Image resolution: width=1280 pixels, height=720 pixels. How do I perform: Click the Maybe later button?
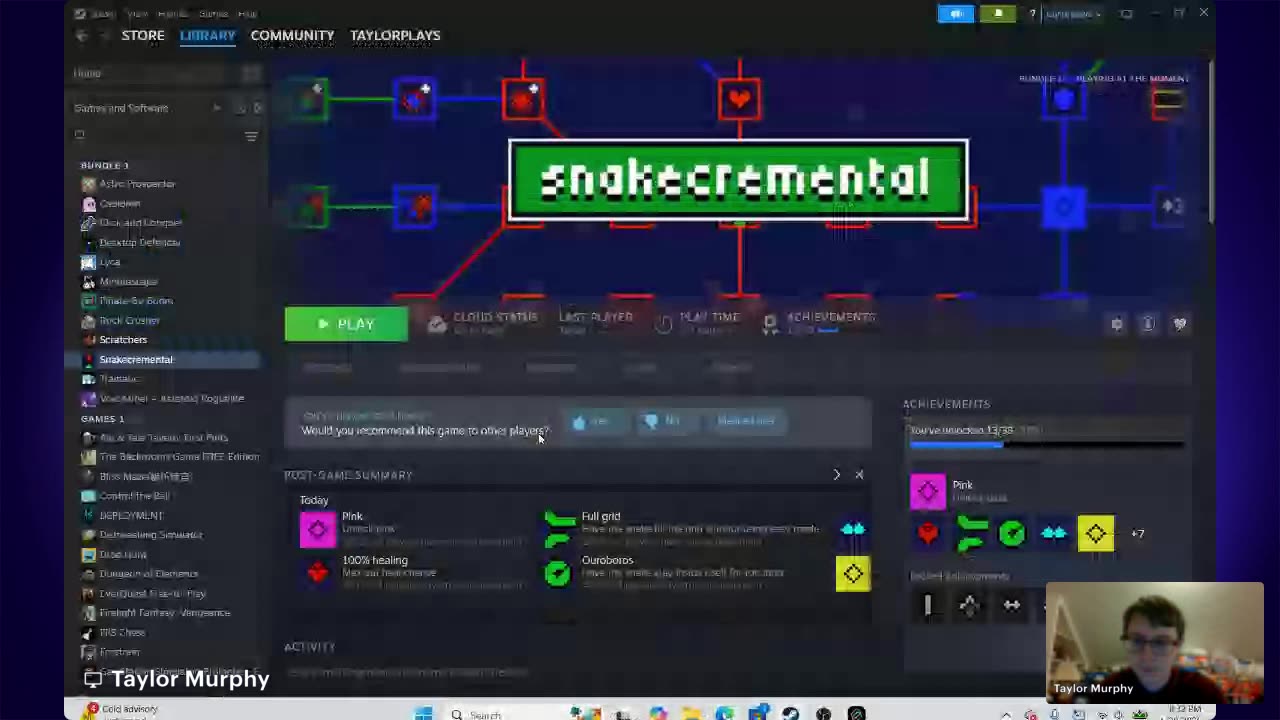click(746, 421)
